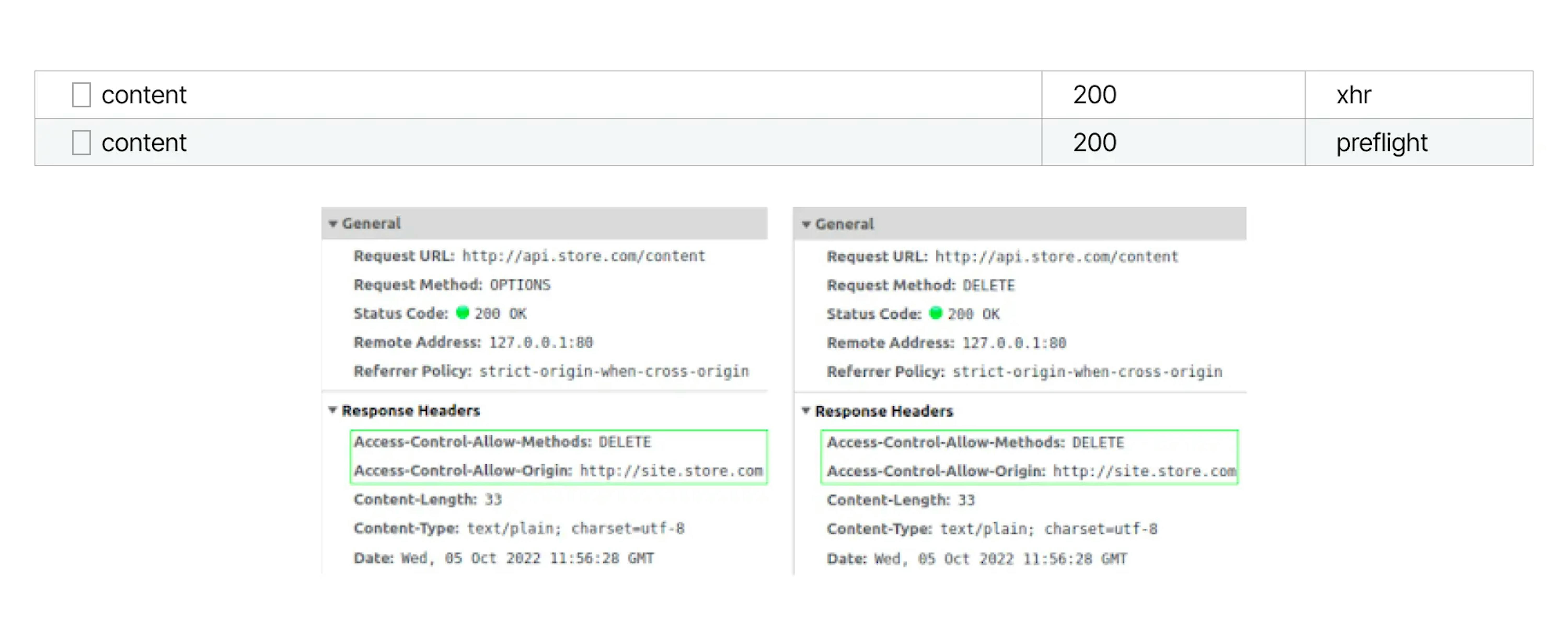The height and width of the screenshot is (637, 1568).
Task: Tick the checkbox in the preflight content row
Action: coord(81,142)
